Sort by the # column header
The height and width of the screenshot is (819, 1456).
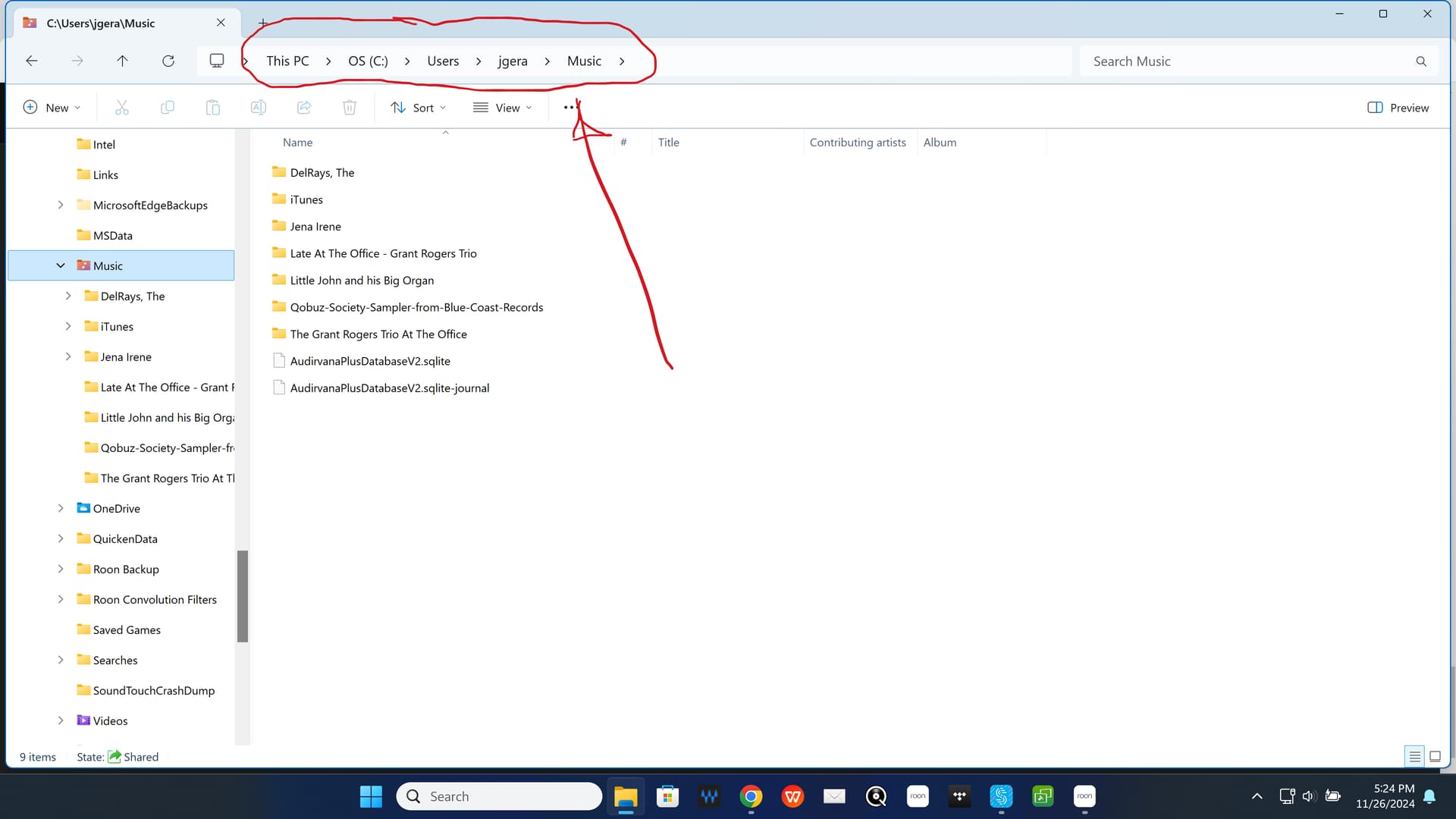(623, 143)
